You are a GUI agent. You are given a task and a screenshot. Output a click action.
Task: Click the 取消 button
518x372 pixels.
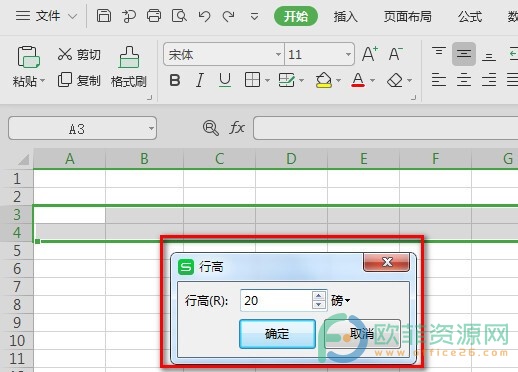click(362, 334)
